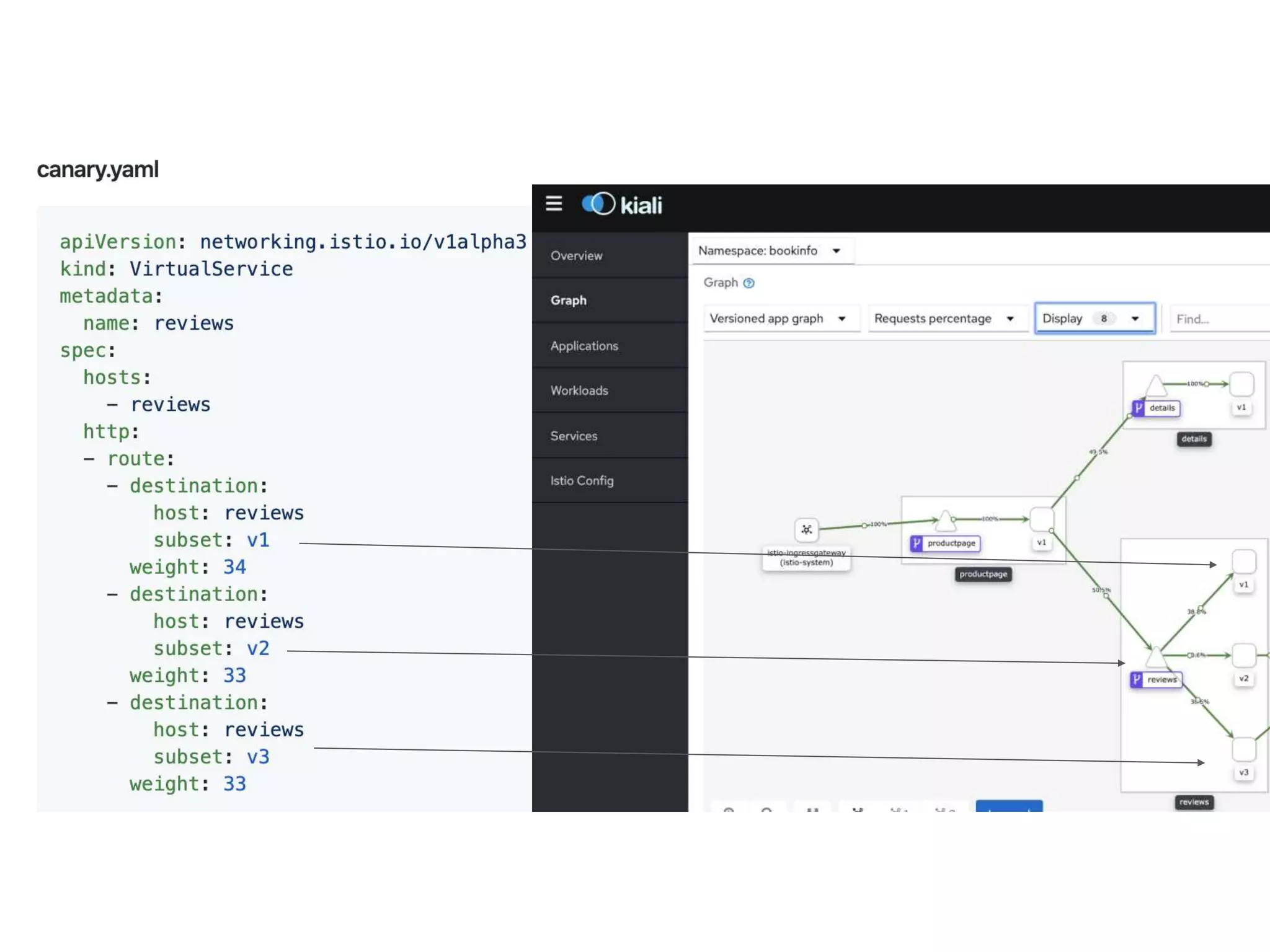Select the details service badge
1270x952 pixels.
(x=1155, y=408)
